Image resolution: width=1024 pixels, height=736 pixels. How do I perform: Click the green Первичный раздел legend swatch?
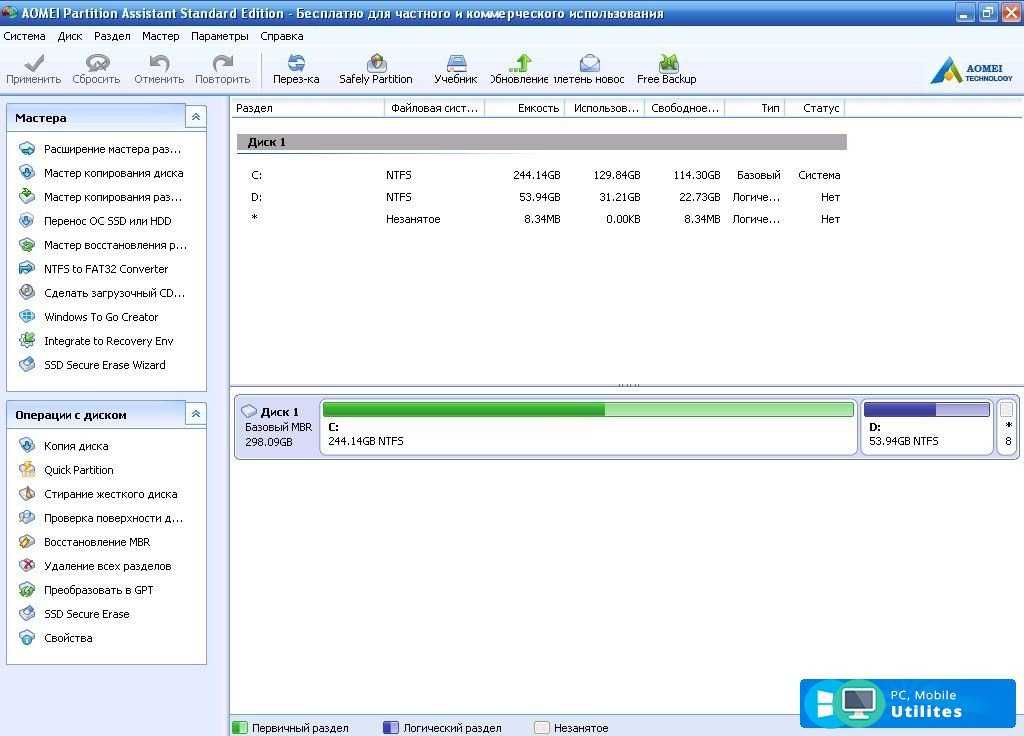point(240,728)
